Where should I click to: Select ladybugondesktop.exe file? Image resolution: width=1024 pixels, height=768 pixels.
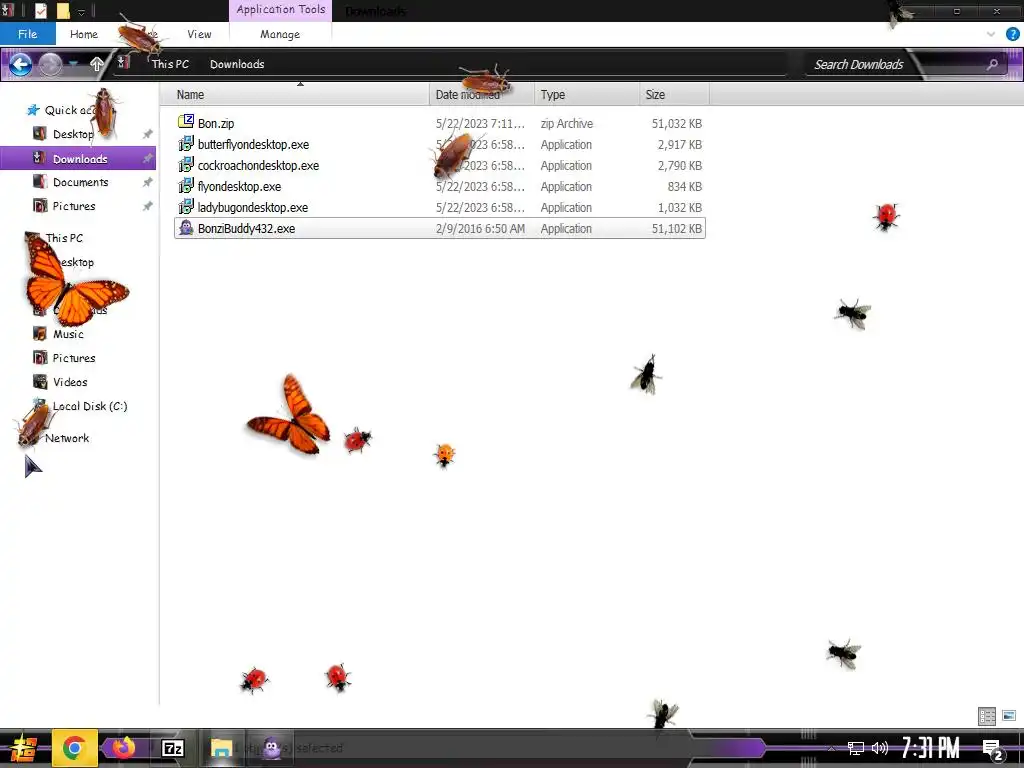click(440, 207)
